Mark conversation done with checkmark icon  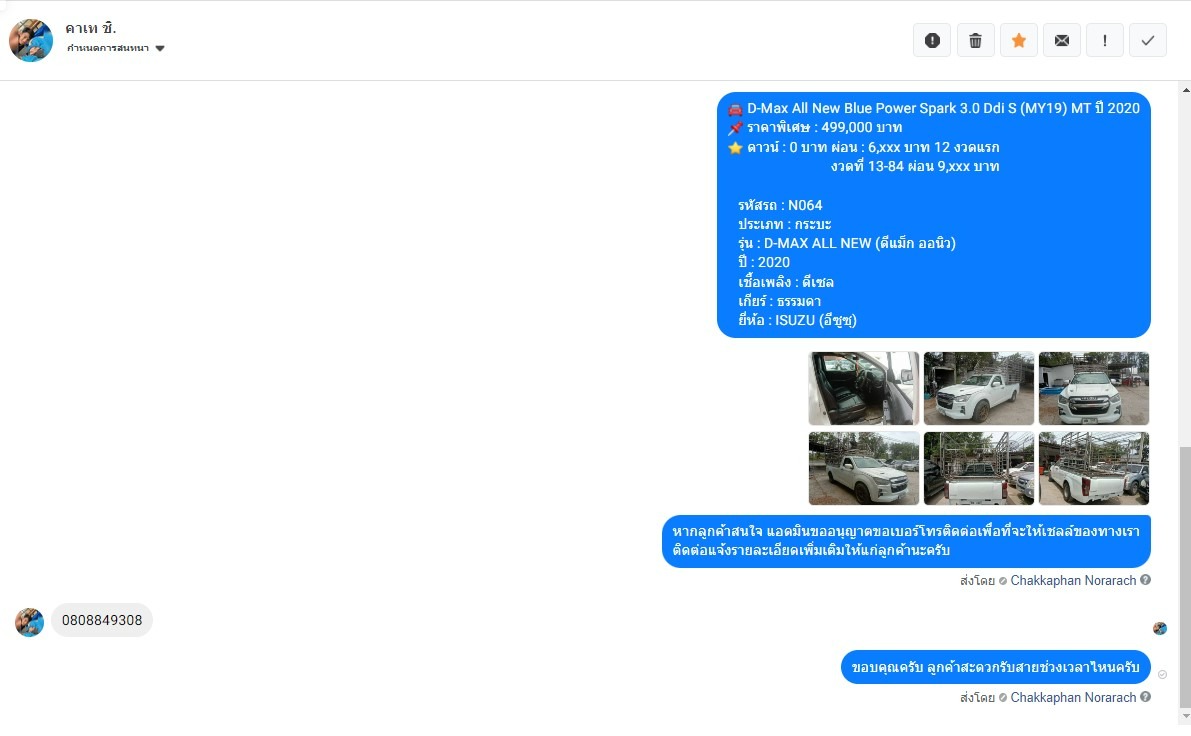tap(1148, 40)
